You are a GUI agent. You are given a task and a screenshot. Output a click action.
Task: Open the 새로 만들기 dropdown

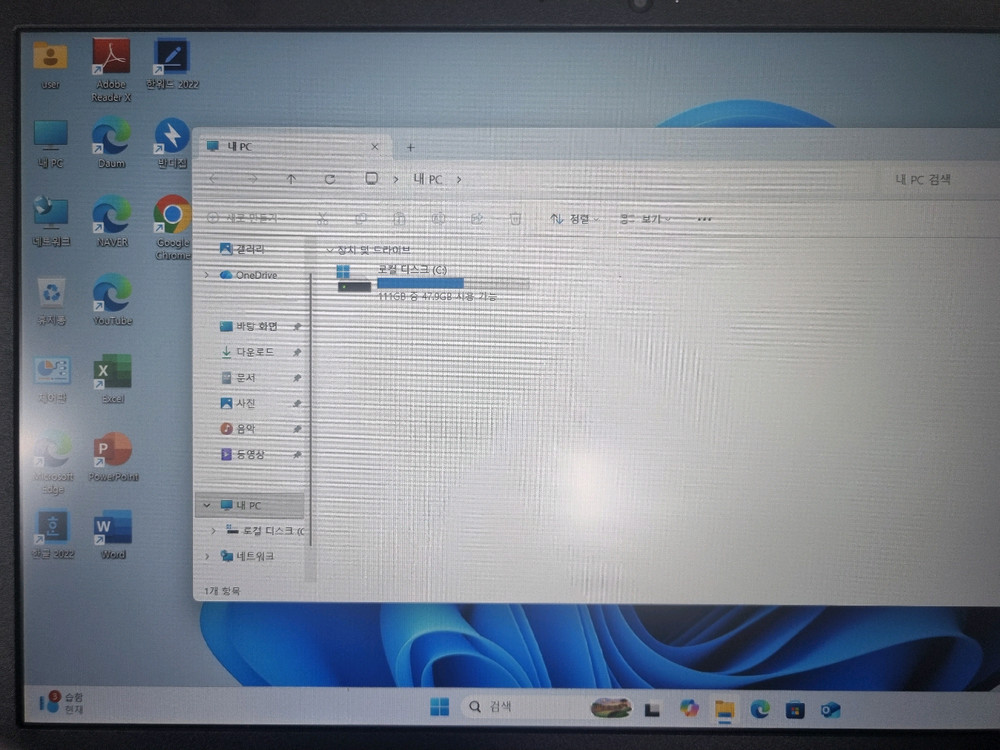click(246, 218)
